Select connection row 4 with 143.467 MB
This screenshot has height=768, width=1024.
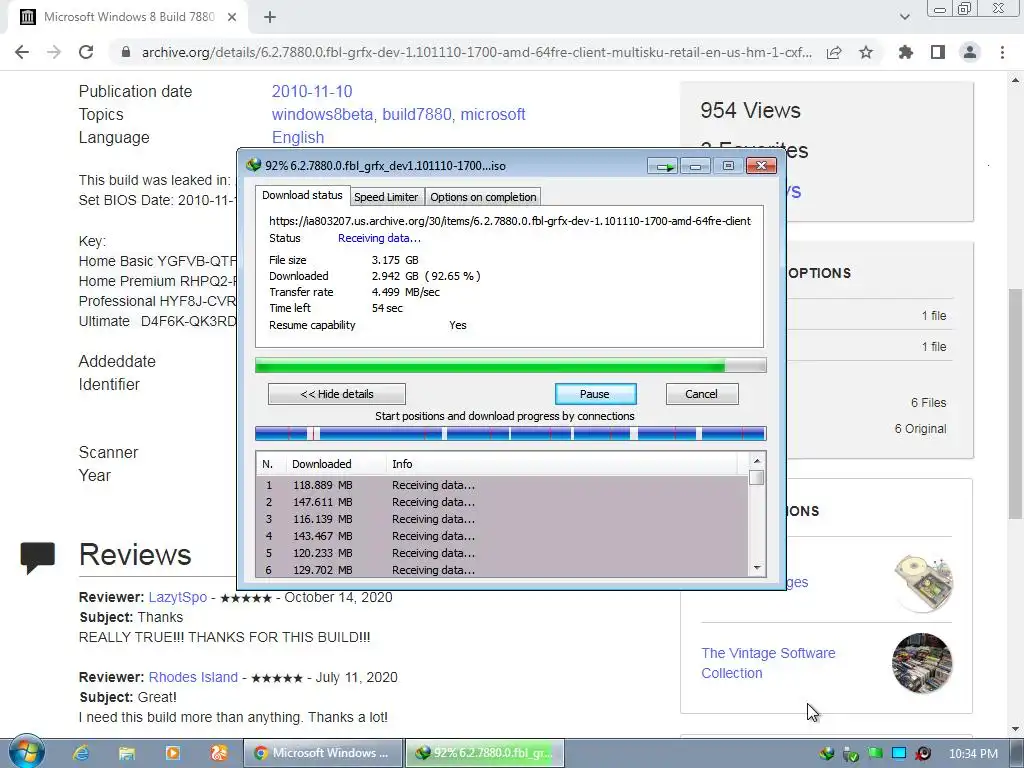coord(502,536)
